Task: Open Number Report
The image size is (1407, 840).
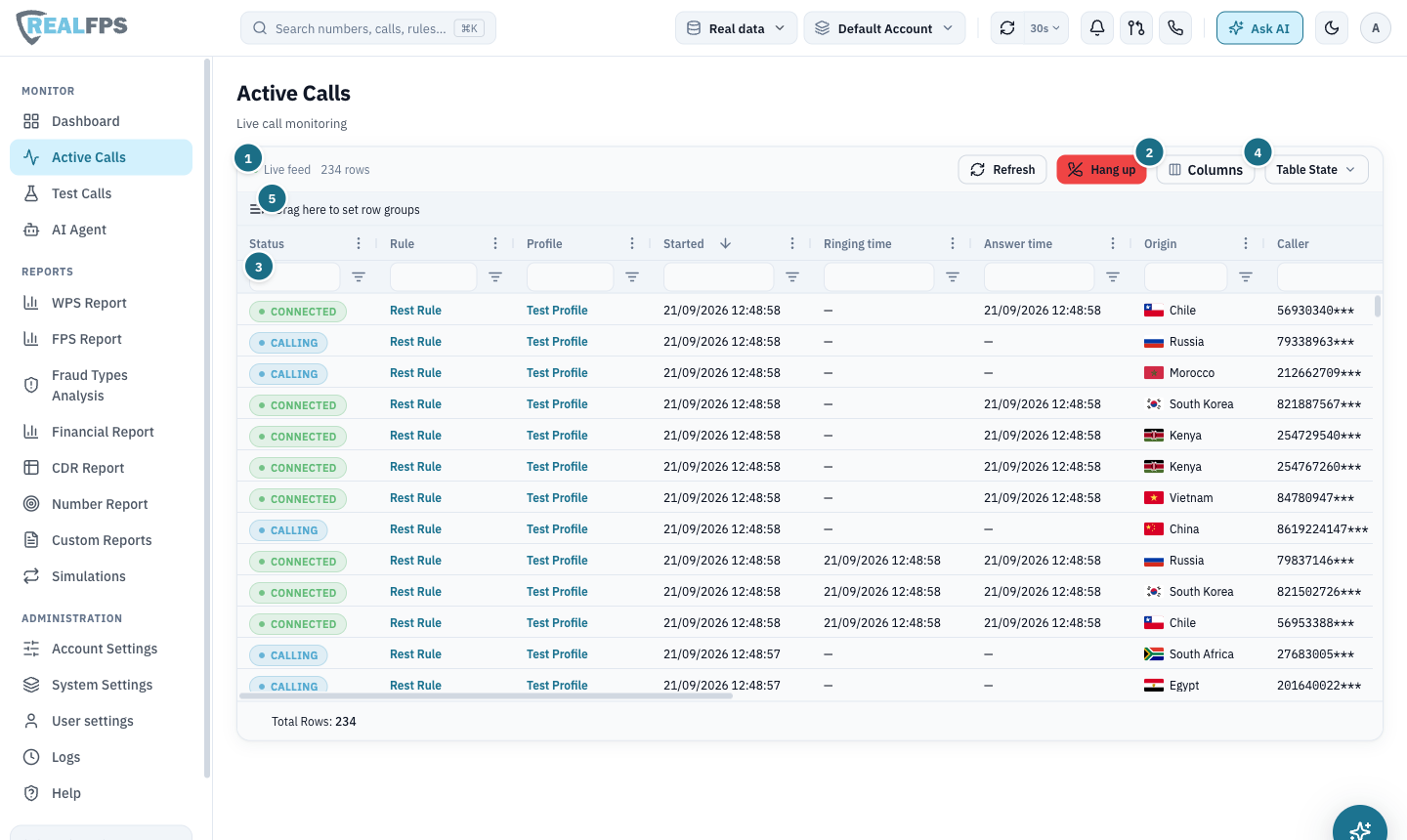Action: 101,504
